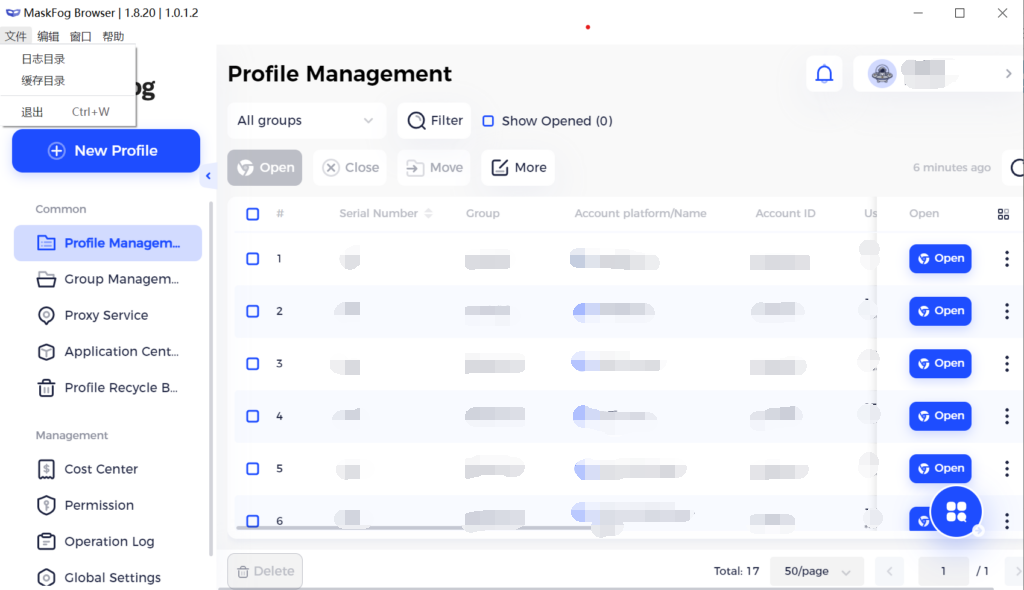Open the 编辑 menu
This screenshot has height=590, width=1024.
click(48, 37)
